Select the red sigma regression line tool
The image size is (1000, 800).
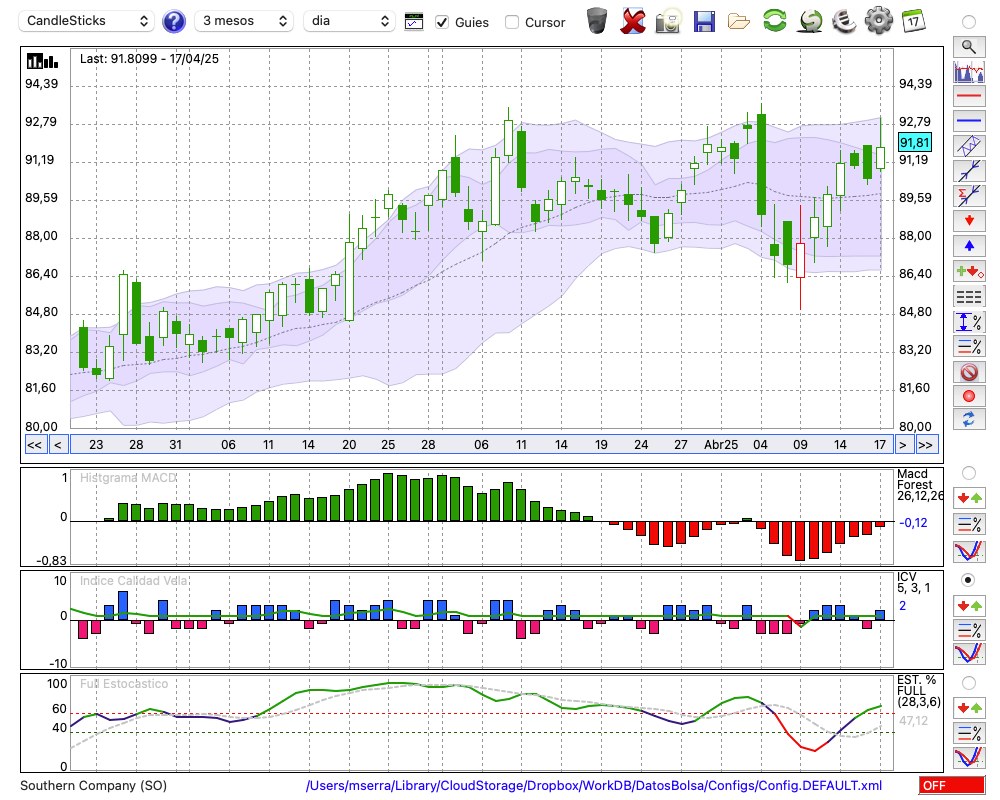(969, 195)
